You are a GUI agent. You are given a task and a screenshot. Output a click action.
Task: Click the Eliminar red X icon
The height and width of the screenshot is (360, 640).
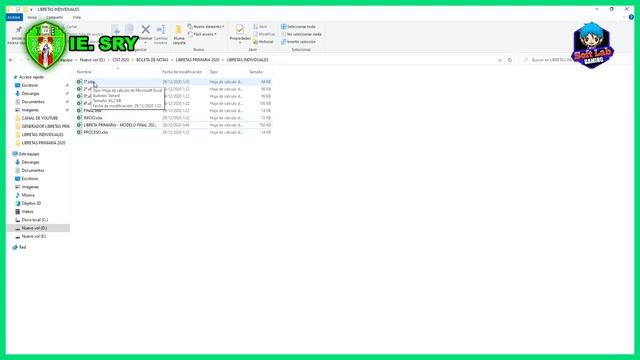point(145,29)
